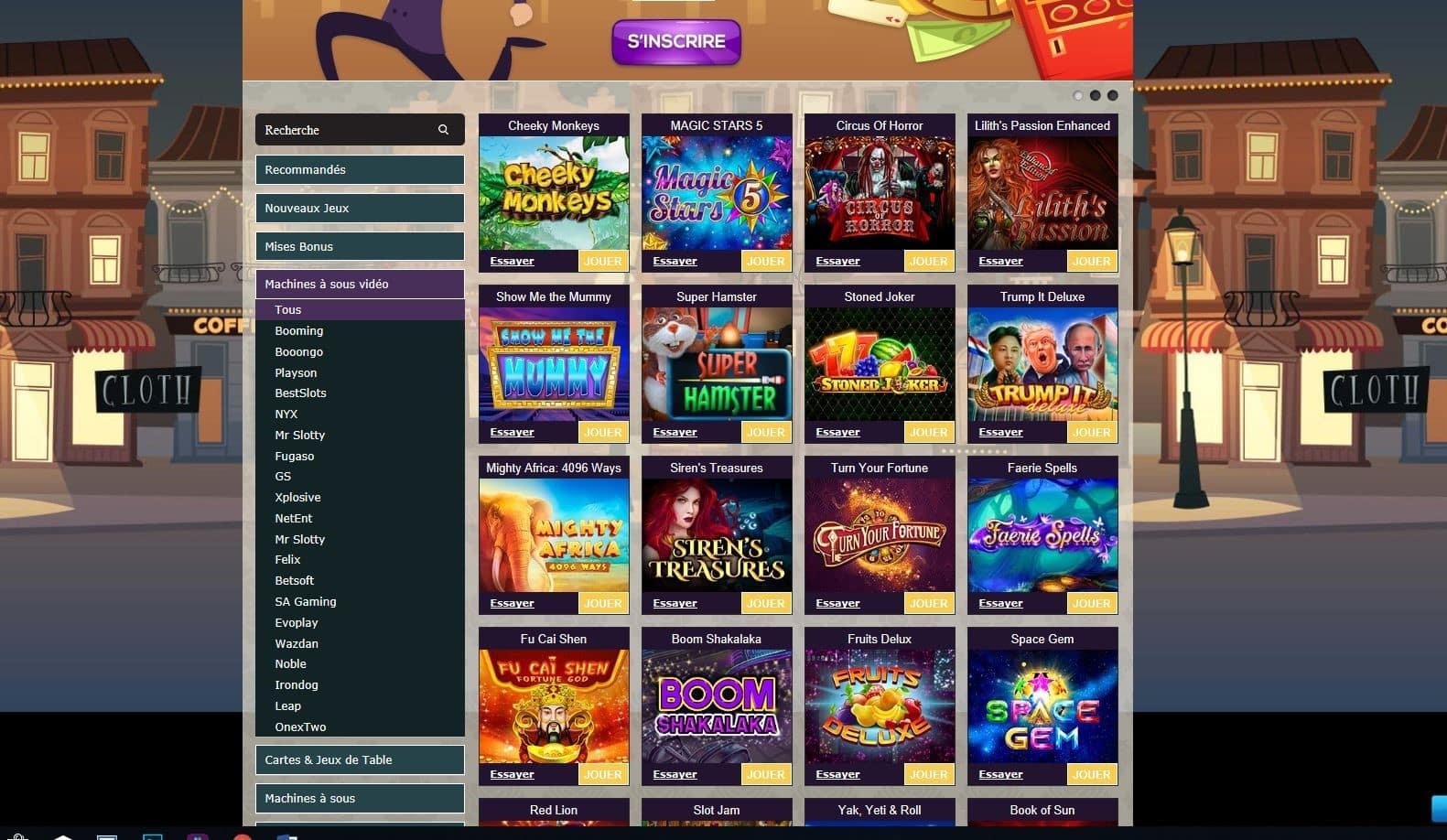This screenshot has height=840, width=1447.
Task: Open the Space Gem game thumbnail
Action: 1042,706
